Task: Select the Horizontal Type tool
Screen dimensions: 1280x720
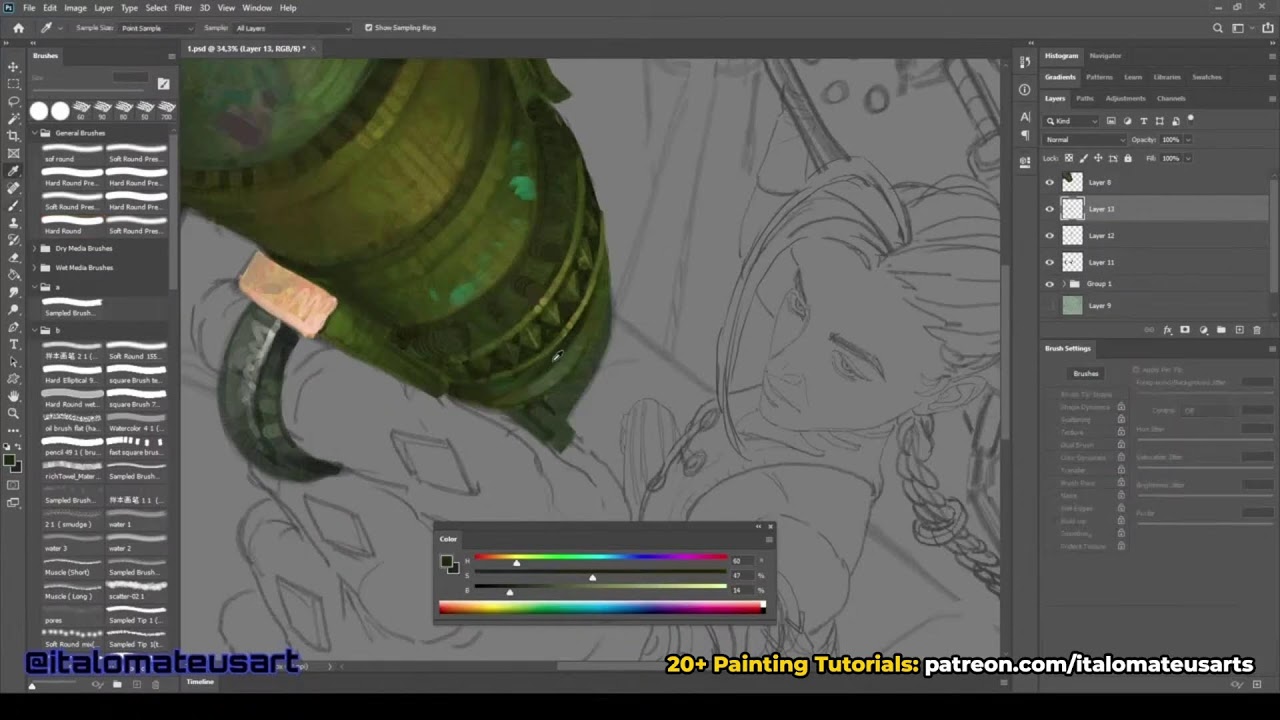Action: point(13,344)
